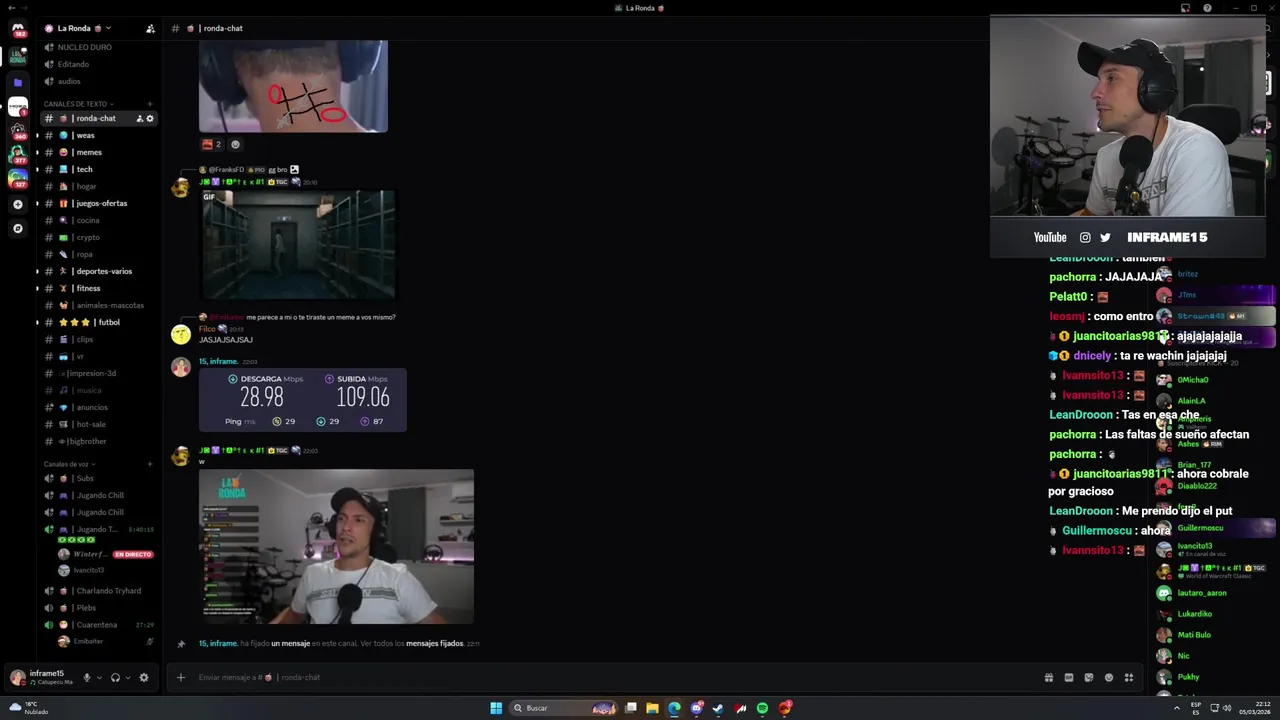Select the weas text channel
This screenshot has height=720, width=1280.
(x=98, y=135)
